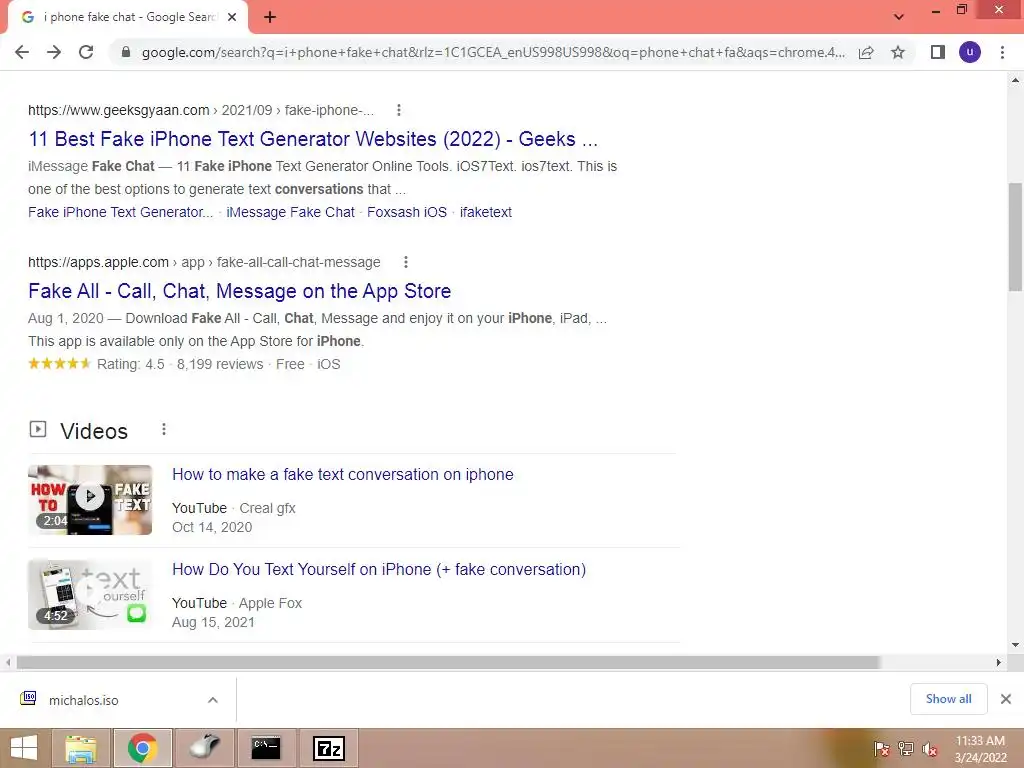Viewport: 1024px width, 768px height.
Task: Click the address bar URL
Action: coord(493,52)
